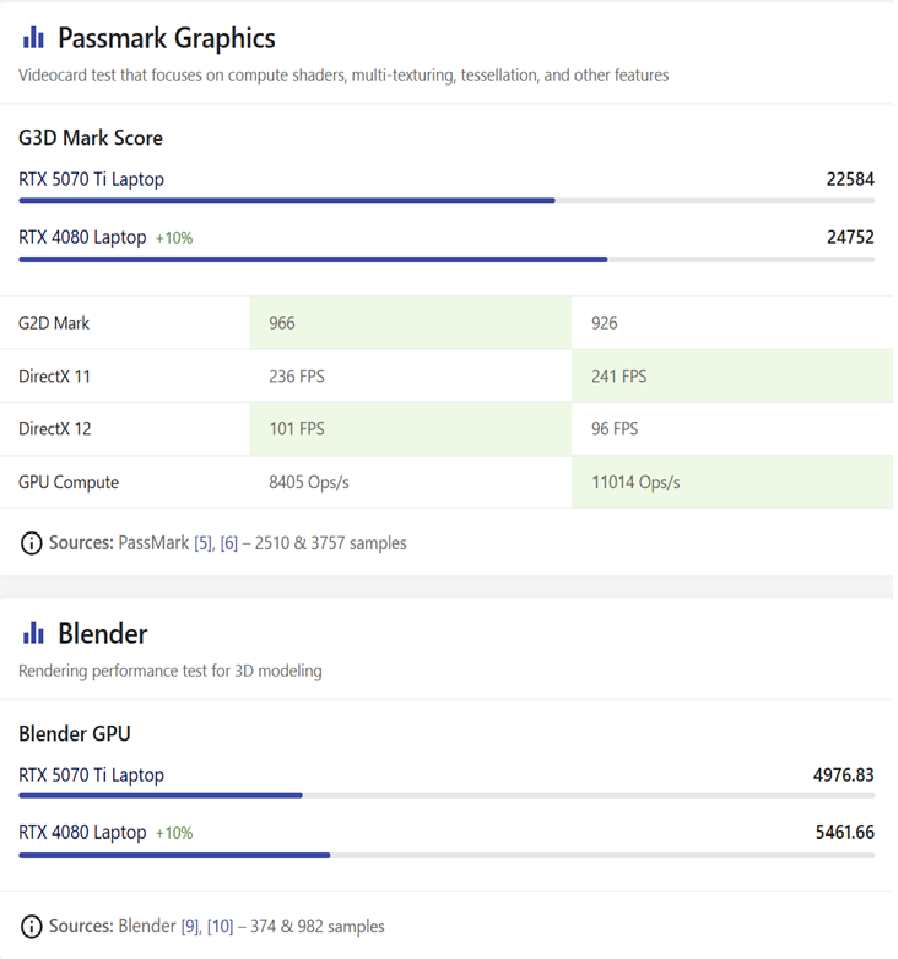Click the 2510 & 3757 samples text
The image size is (898, 959).
[330, 543]
